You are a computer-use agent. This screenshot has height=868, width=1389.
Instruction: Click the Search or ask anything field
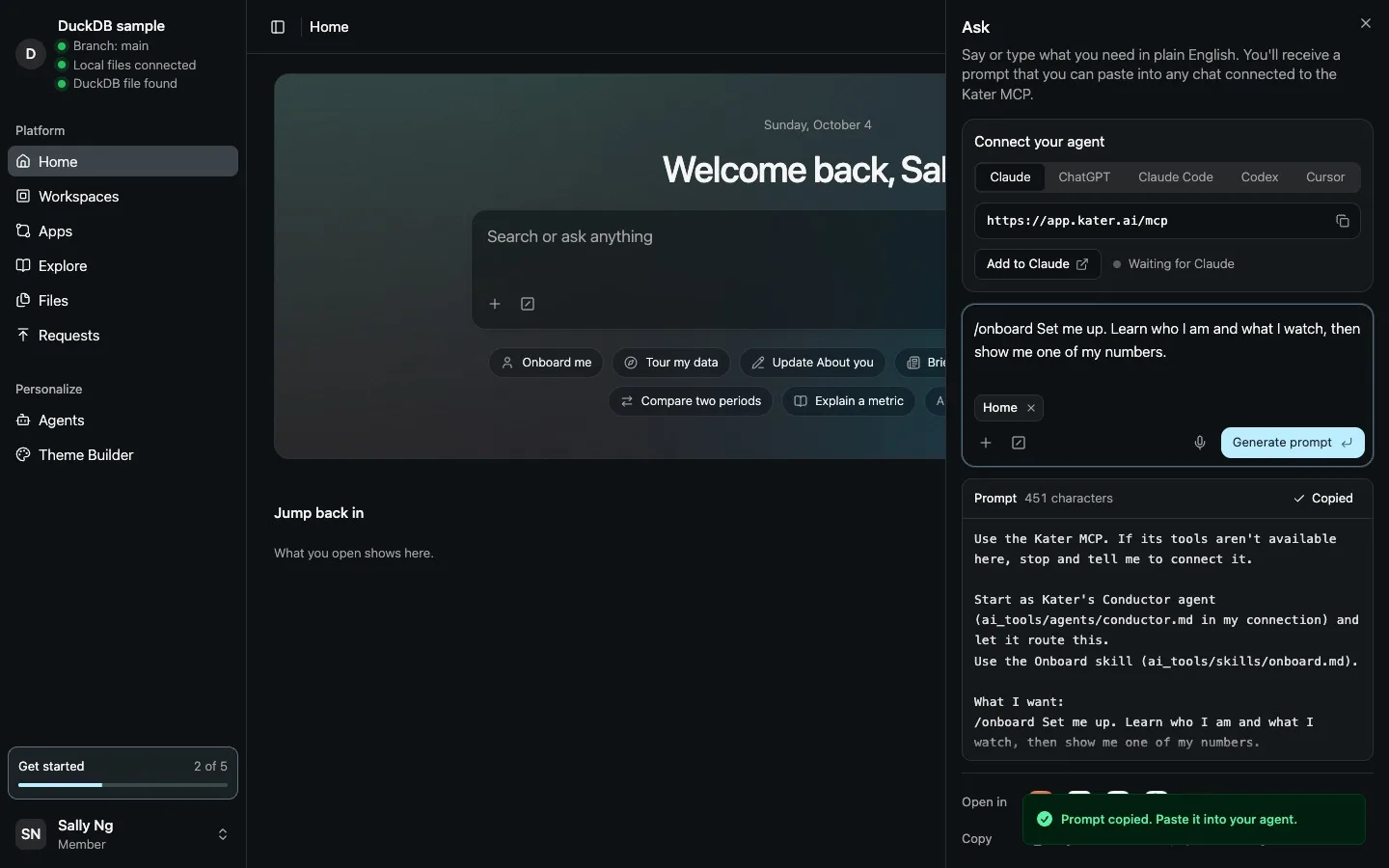tap(708, 237)
